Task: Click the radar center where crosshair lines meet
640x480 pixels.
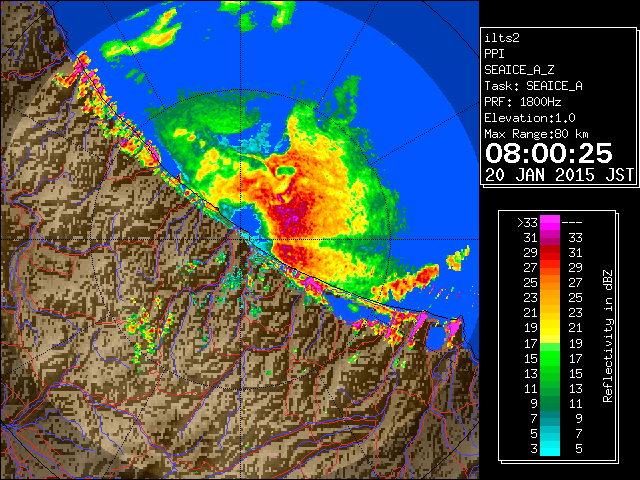Action: coord(241,239)
